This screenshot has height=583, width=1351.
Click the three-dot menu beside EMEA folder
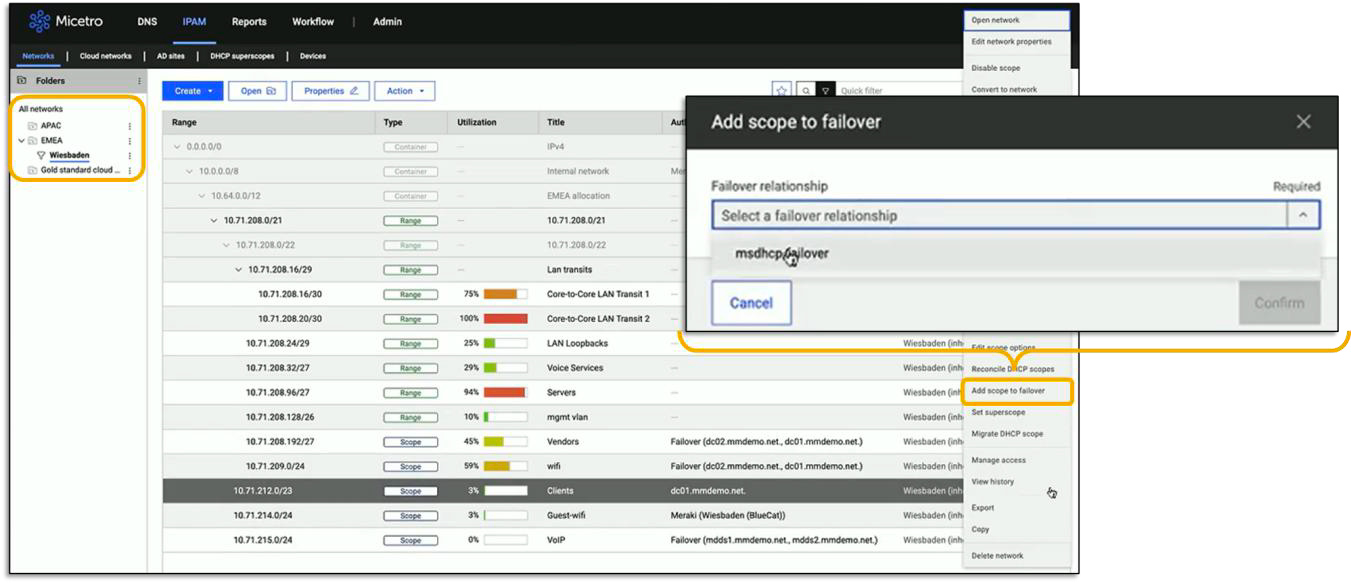pos(129,141)
